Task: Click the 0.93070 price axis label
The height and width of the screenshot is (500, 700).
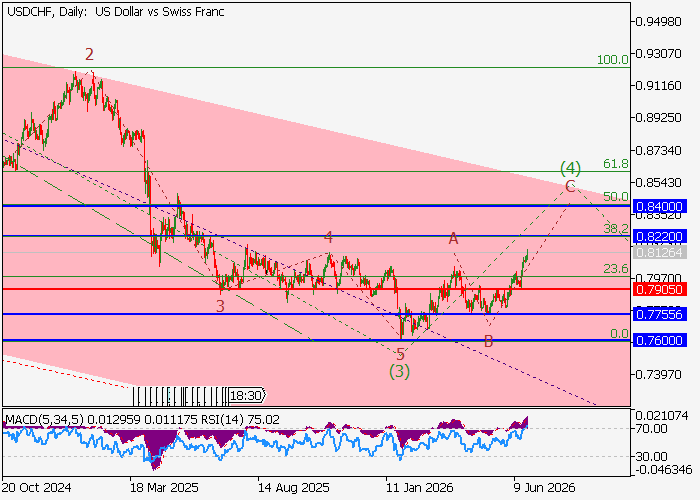Action: [658, 53]
